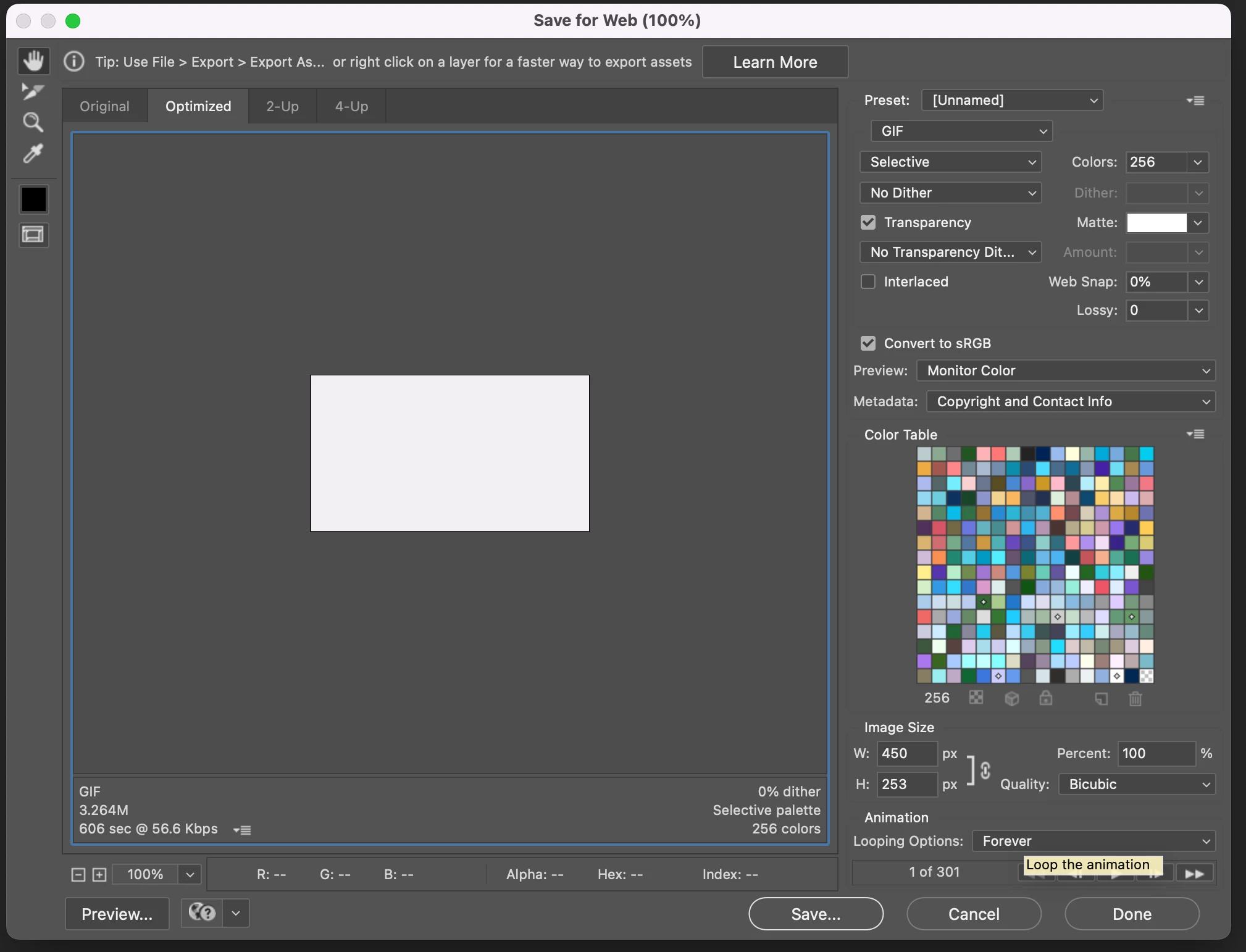Open the Looping Options Forever dropdown
The width and height of the screenshot is (1246, 952).
click(x=1093, y=841)
